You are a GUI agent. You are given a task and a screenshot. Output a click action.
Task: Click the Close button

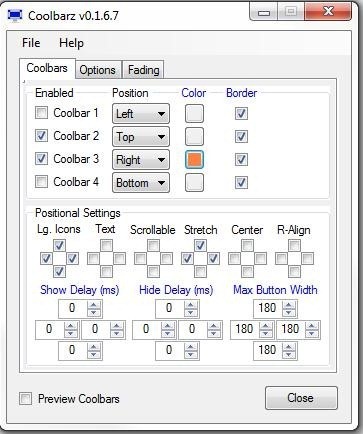click(x=301, y=398)
